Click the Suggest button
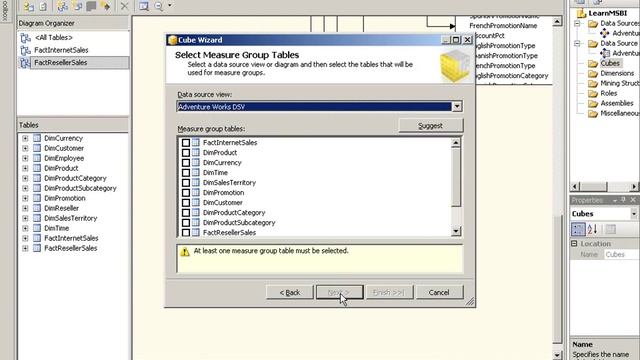The width and height of the screenshot is (640, 360). point(431,126)
